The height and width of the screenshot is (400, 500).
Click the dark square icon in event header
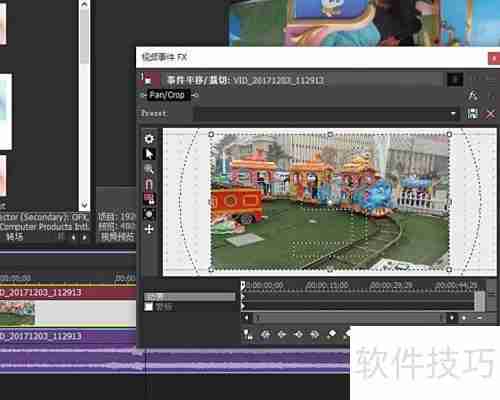(x=455, y=80)
